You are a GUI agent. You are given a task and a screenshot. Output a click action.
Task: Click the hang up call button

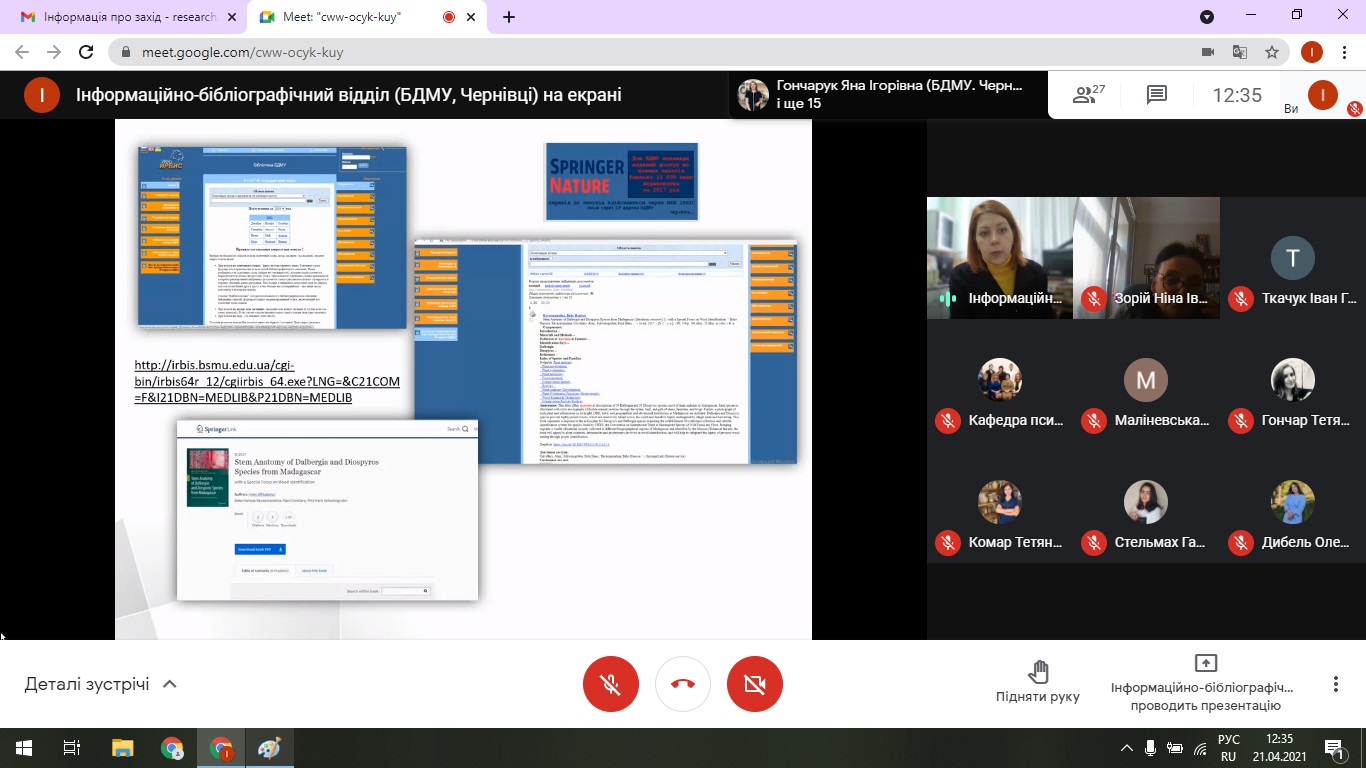683,684
